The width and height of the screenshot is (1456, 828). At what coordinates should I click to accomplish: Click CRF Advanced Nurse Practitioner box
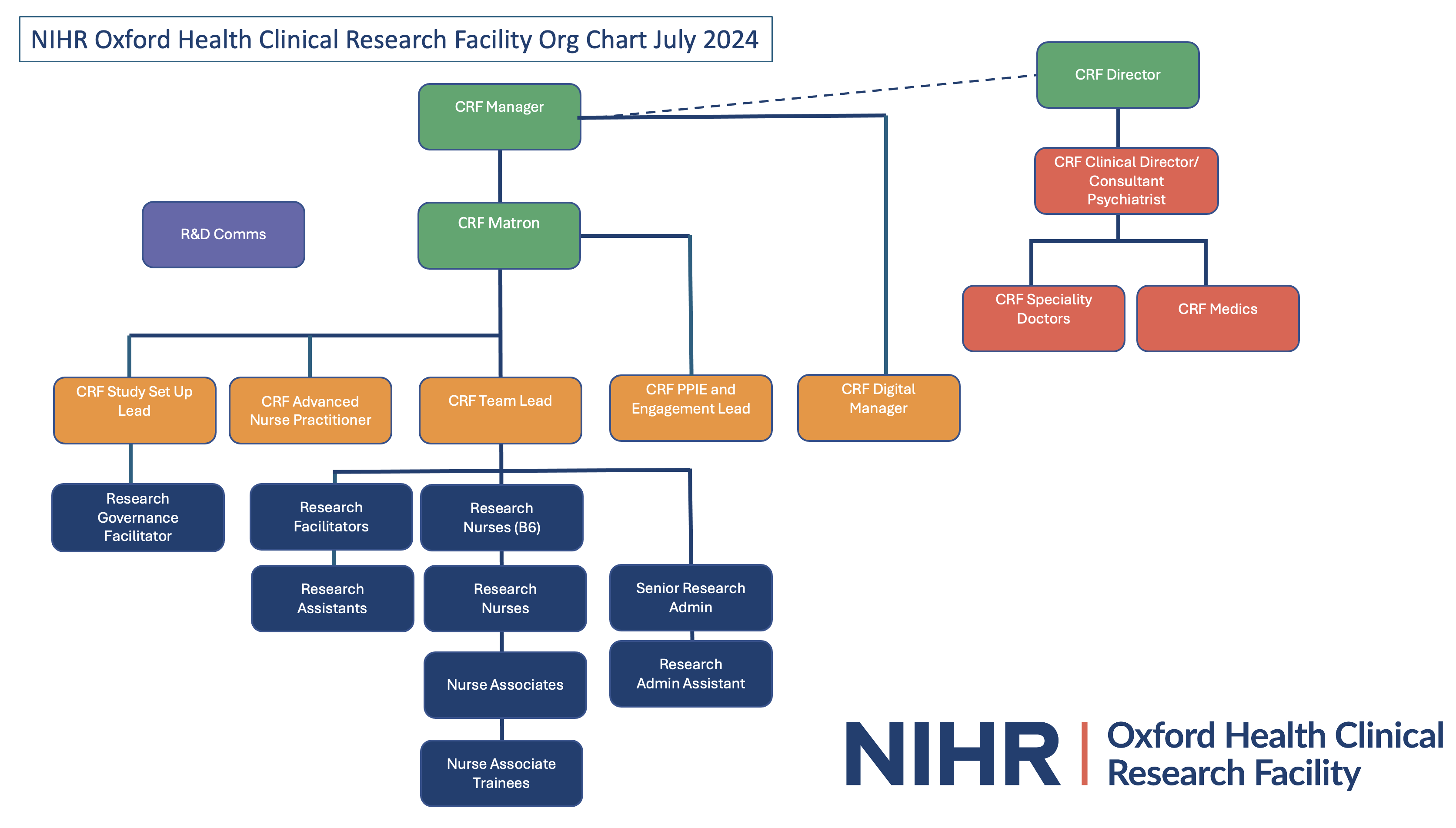coord(310,410)
